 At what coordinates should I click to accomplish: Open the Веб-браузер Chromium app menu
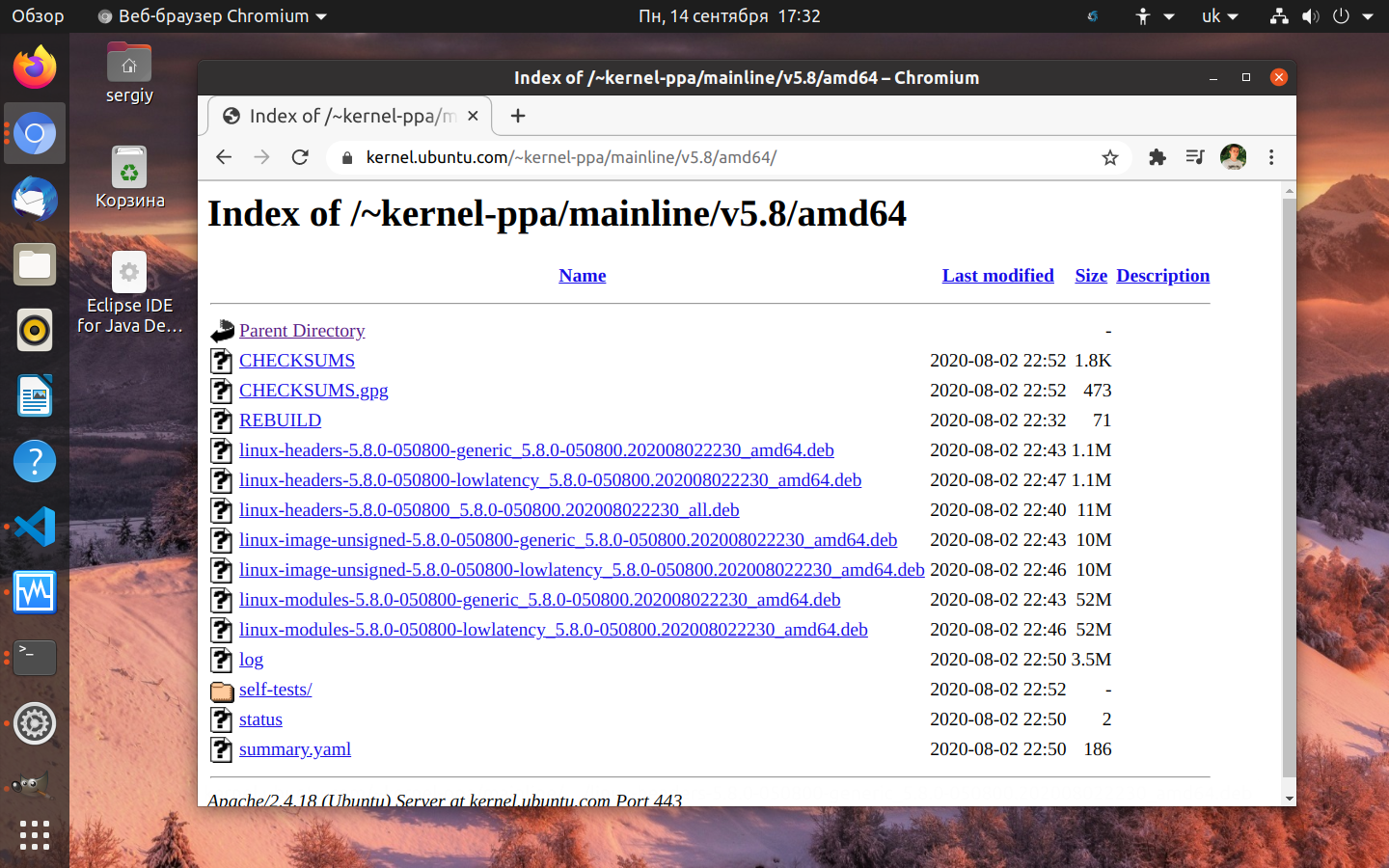click(212, 16)
